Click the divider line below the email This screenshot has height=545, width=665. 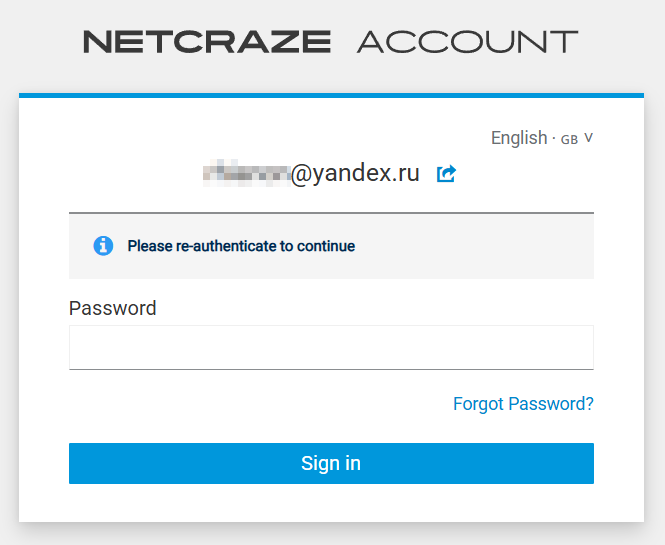pos(331,213)
